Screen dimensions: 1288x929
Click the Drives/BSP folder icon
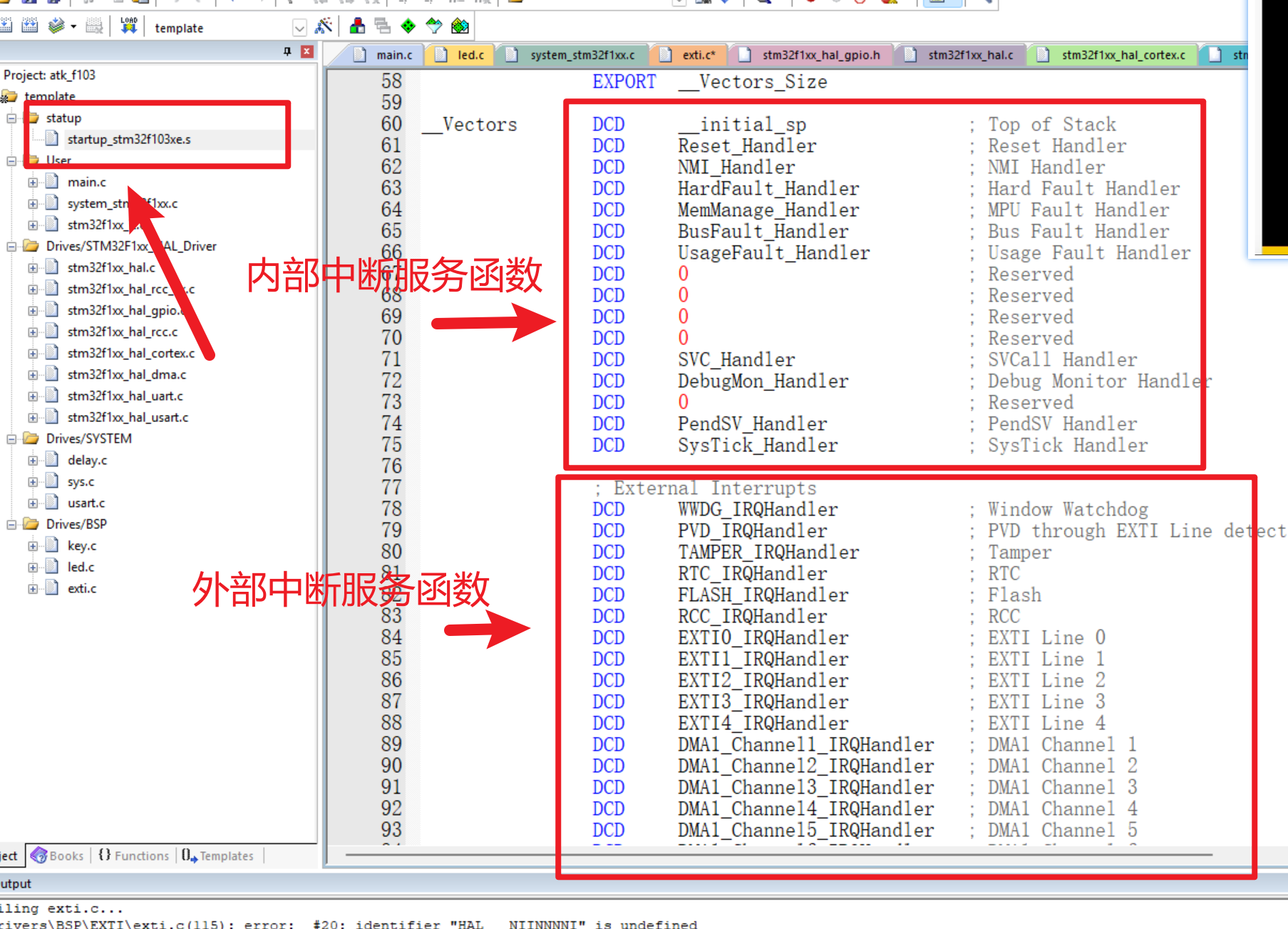pyautogui.click(x=31, y=523)
